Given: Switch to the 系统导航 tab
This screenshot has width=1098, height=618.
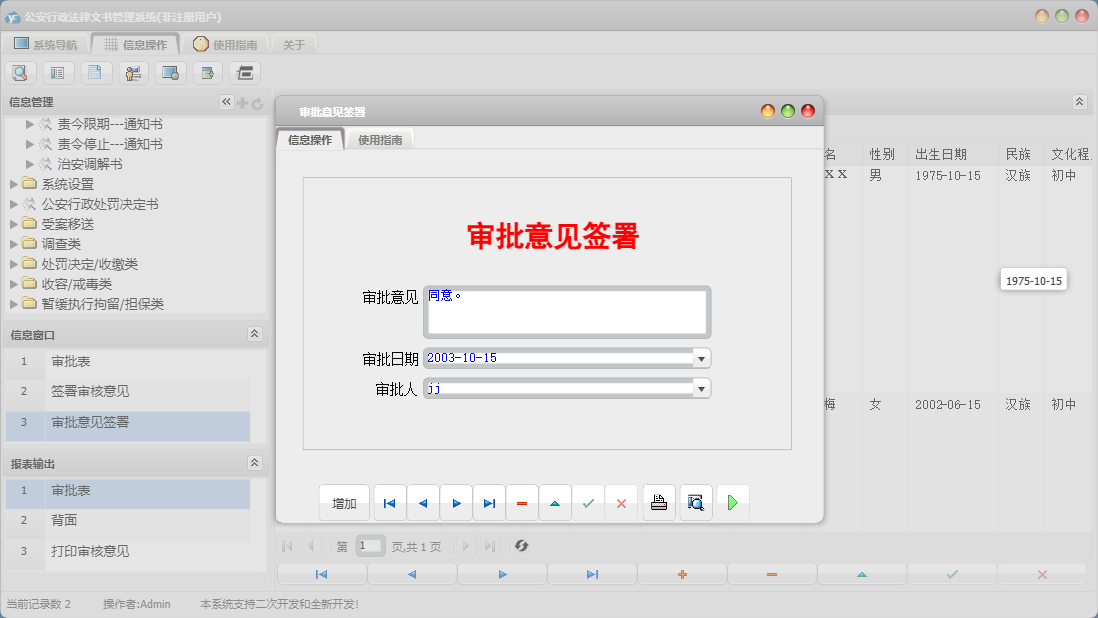Looking at the screenshot, I should (45, 43).
